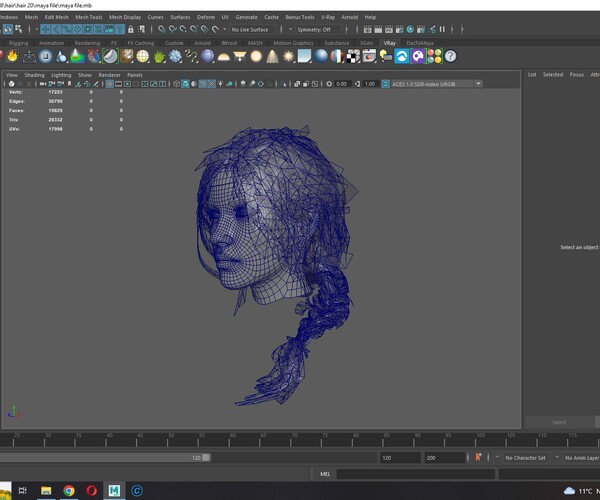
Task: Open the V-Ray help question mark icon
Action: point(451,56)
